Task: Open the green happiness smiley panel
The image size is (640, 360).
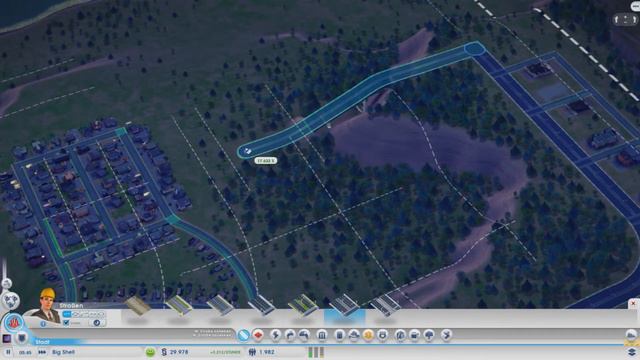Action: tap(150, 352)
